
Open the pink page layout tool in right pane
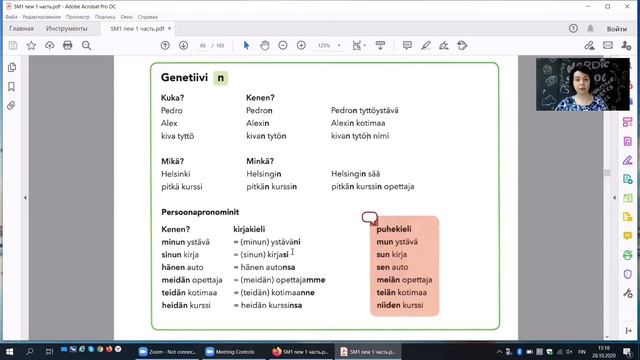627,122
